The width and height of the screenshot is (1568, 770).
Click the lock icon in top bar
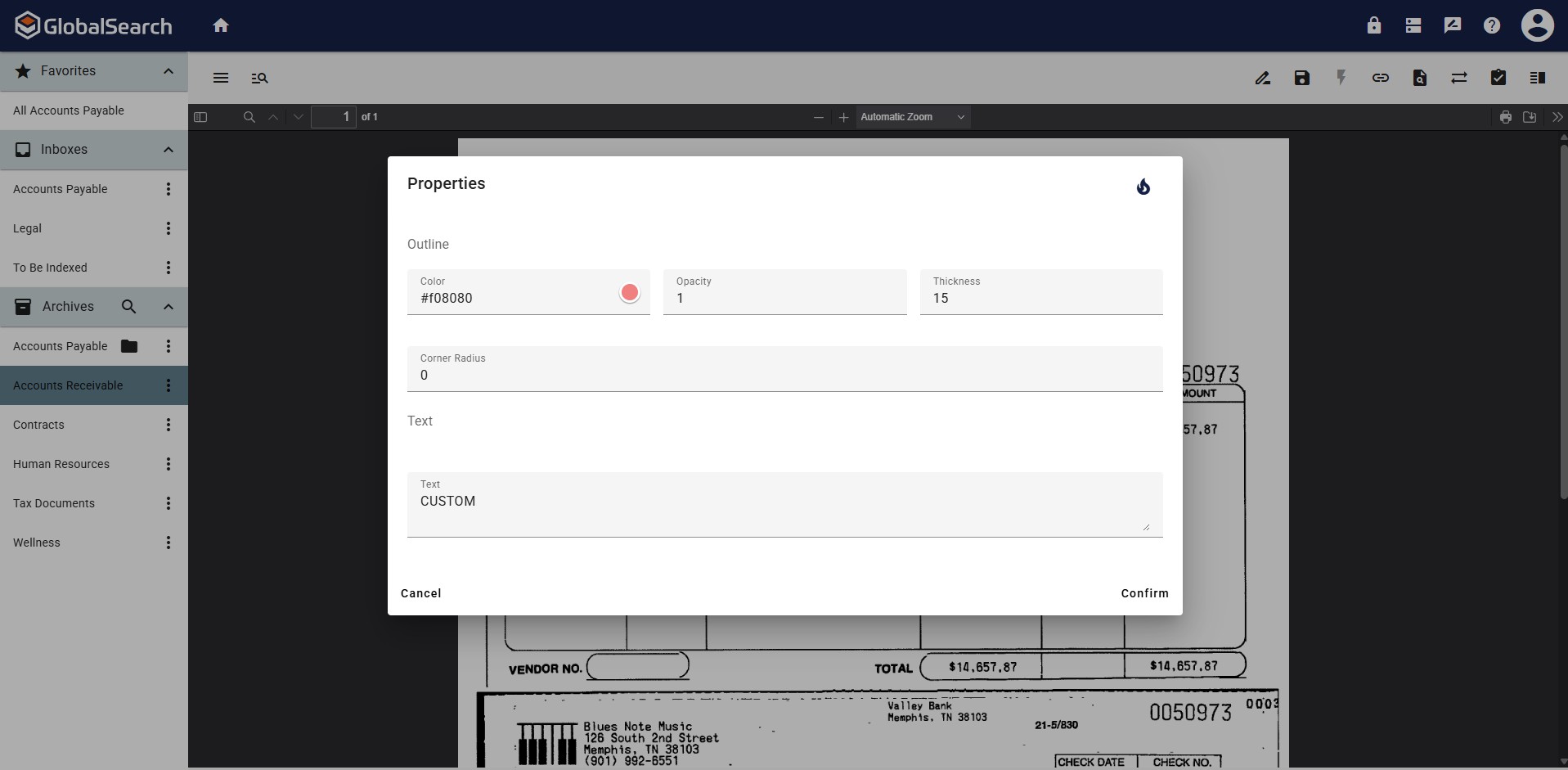(1373, 25)
